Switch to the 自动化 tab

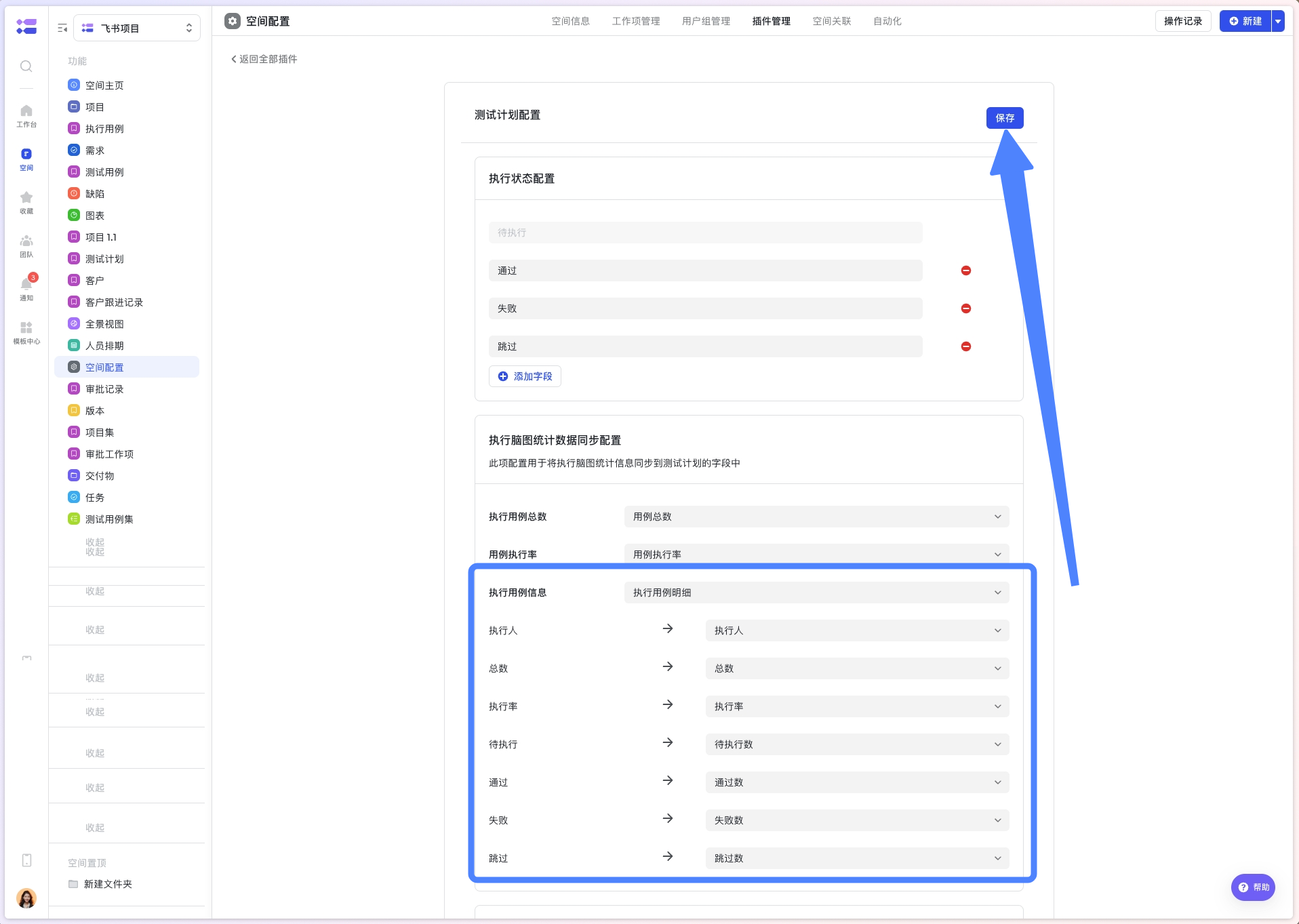click(887, 21)
